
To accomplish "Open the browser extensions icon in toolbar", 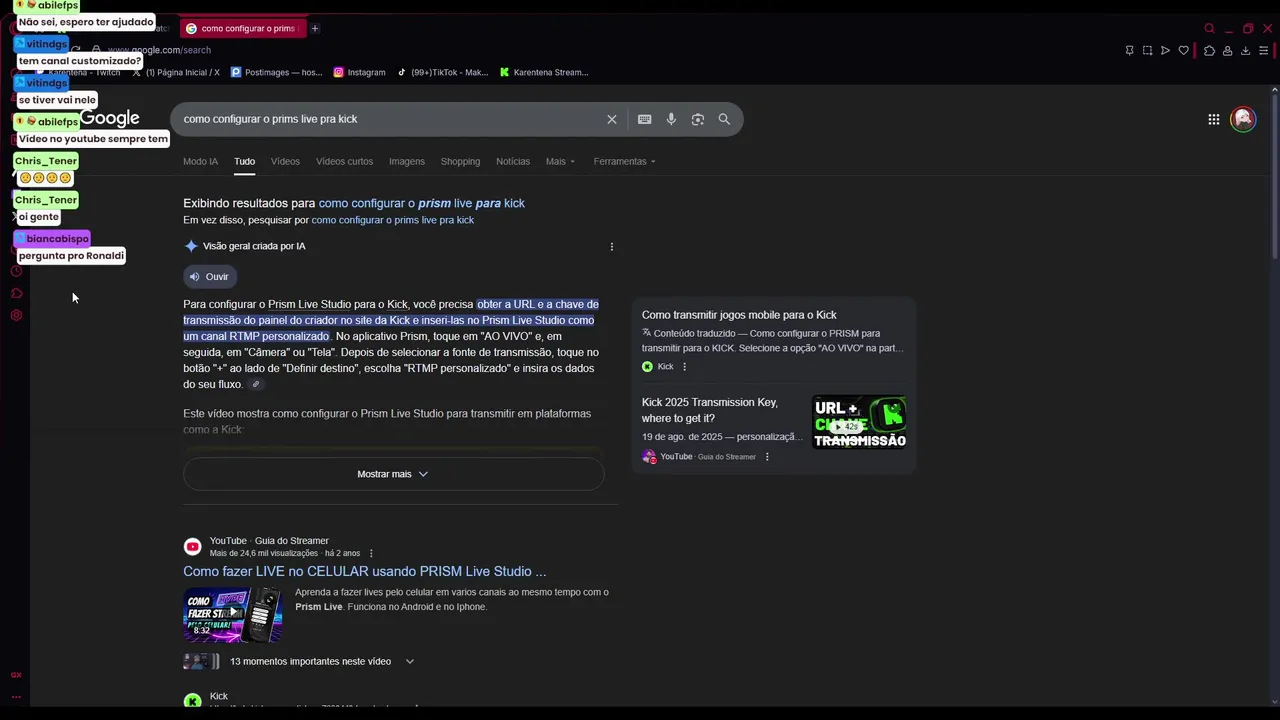I will (x=1209, y=50).
